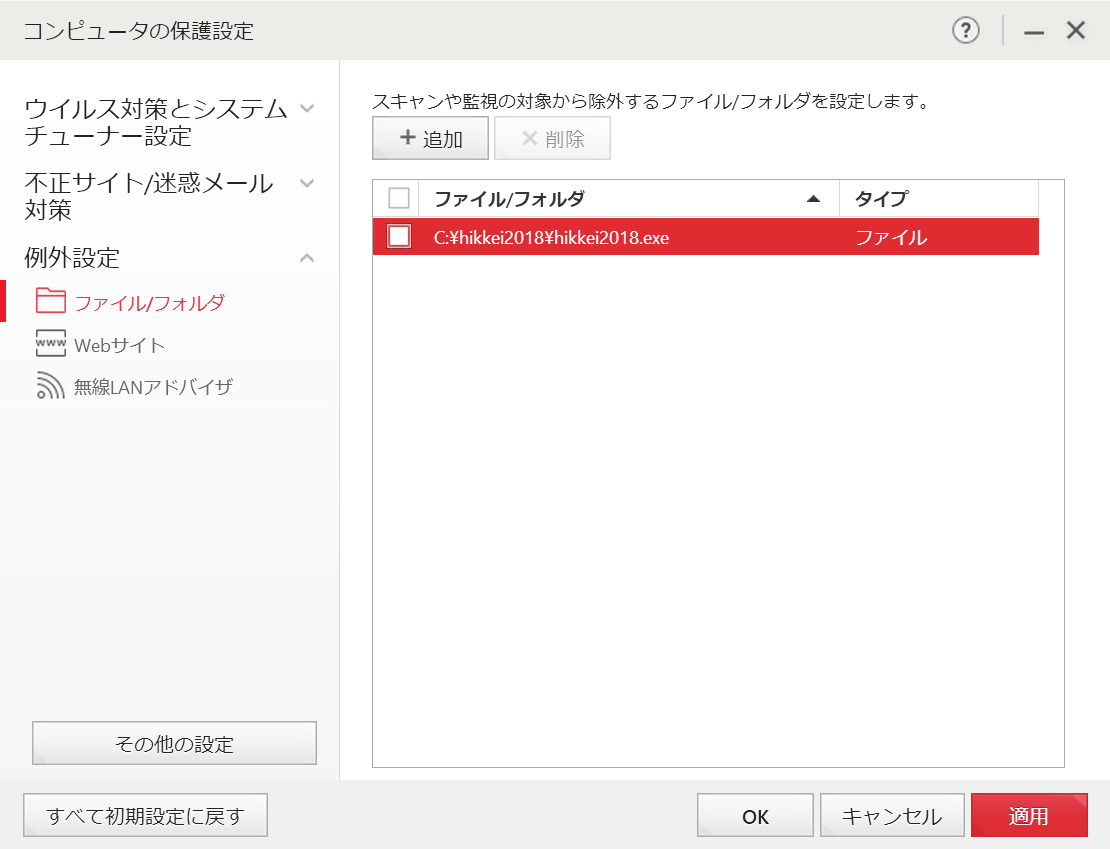Image resolution: width=1110 pixels, height=849 pixels.
Task: Minimize the protection settings window
Action: click(x=1034, y=32)
